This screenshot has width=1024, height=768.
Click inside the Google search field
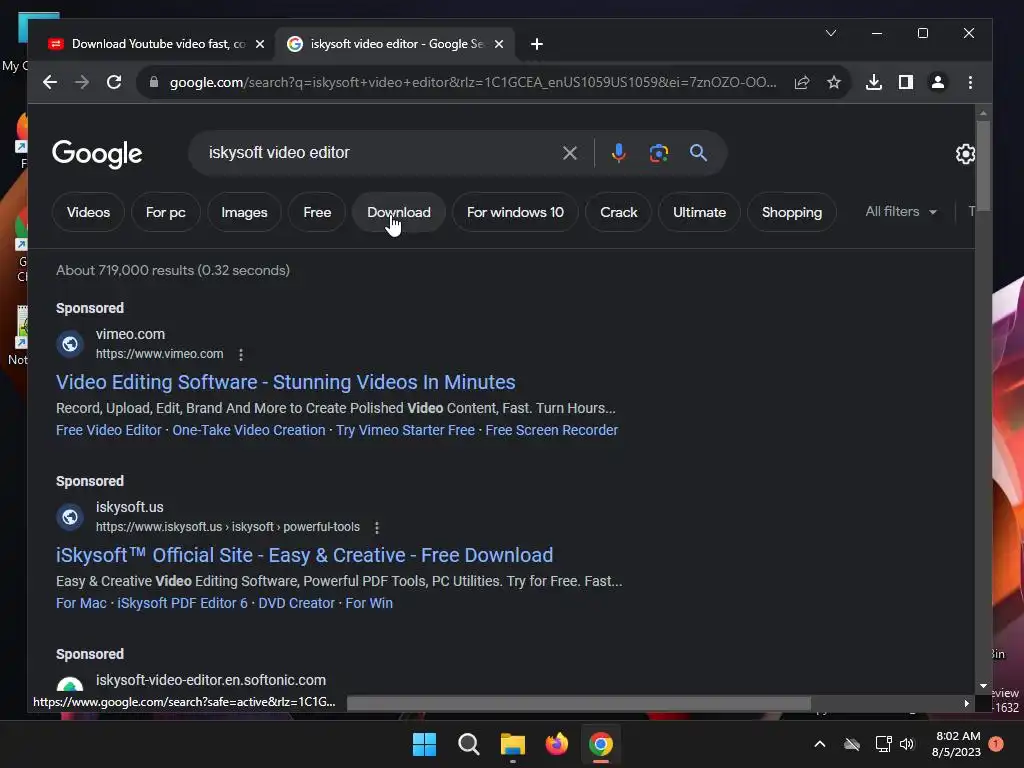click(x=379, y=153)
